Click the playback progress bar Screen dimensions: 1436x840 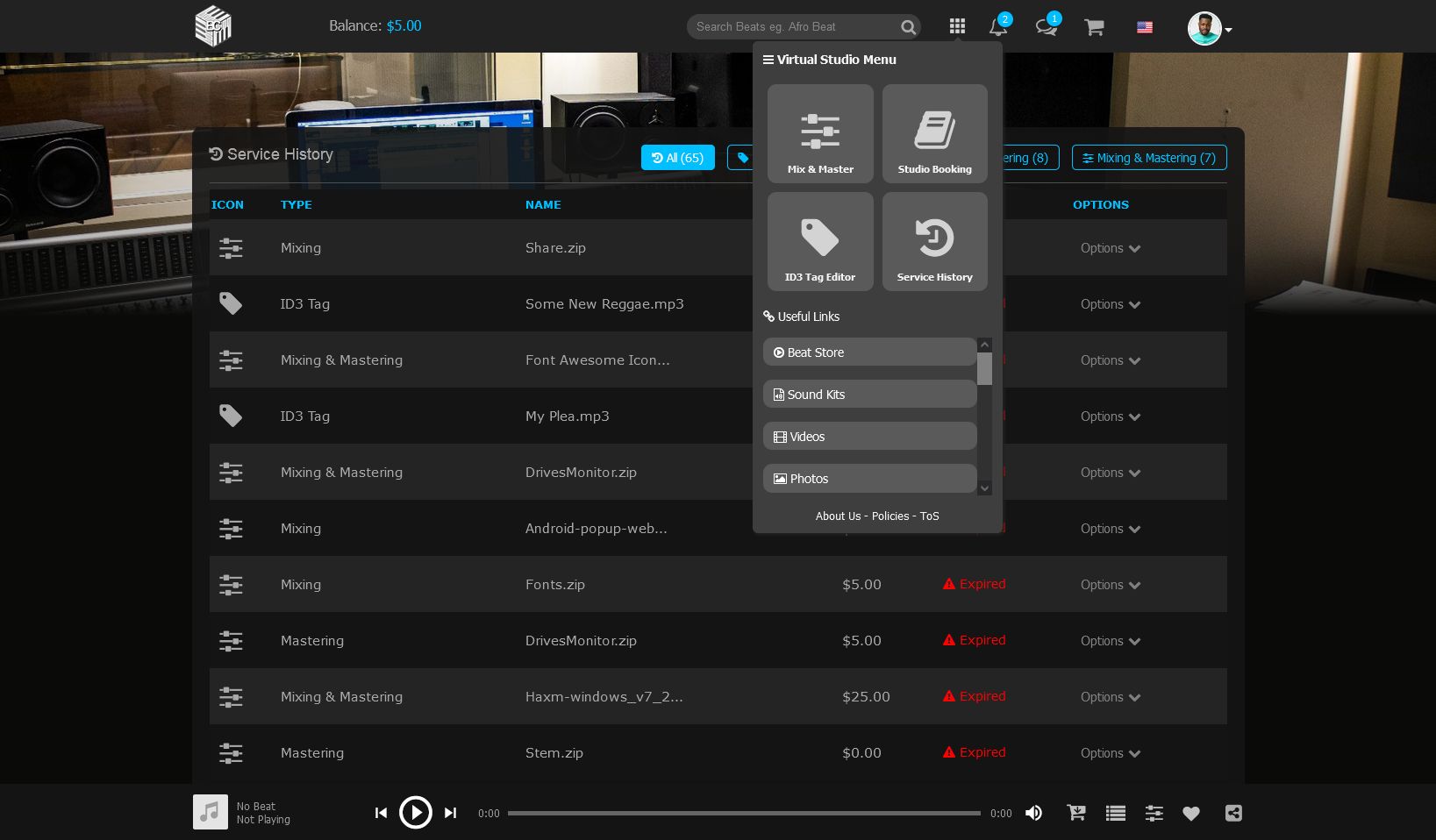tap(744, 813)
